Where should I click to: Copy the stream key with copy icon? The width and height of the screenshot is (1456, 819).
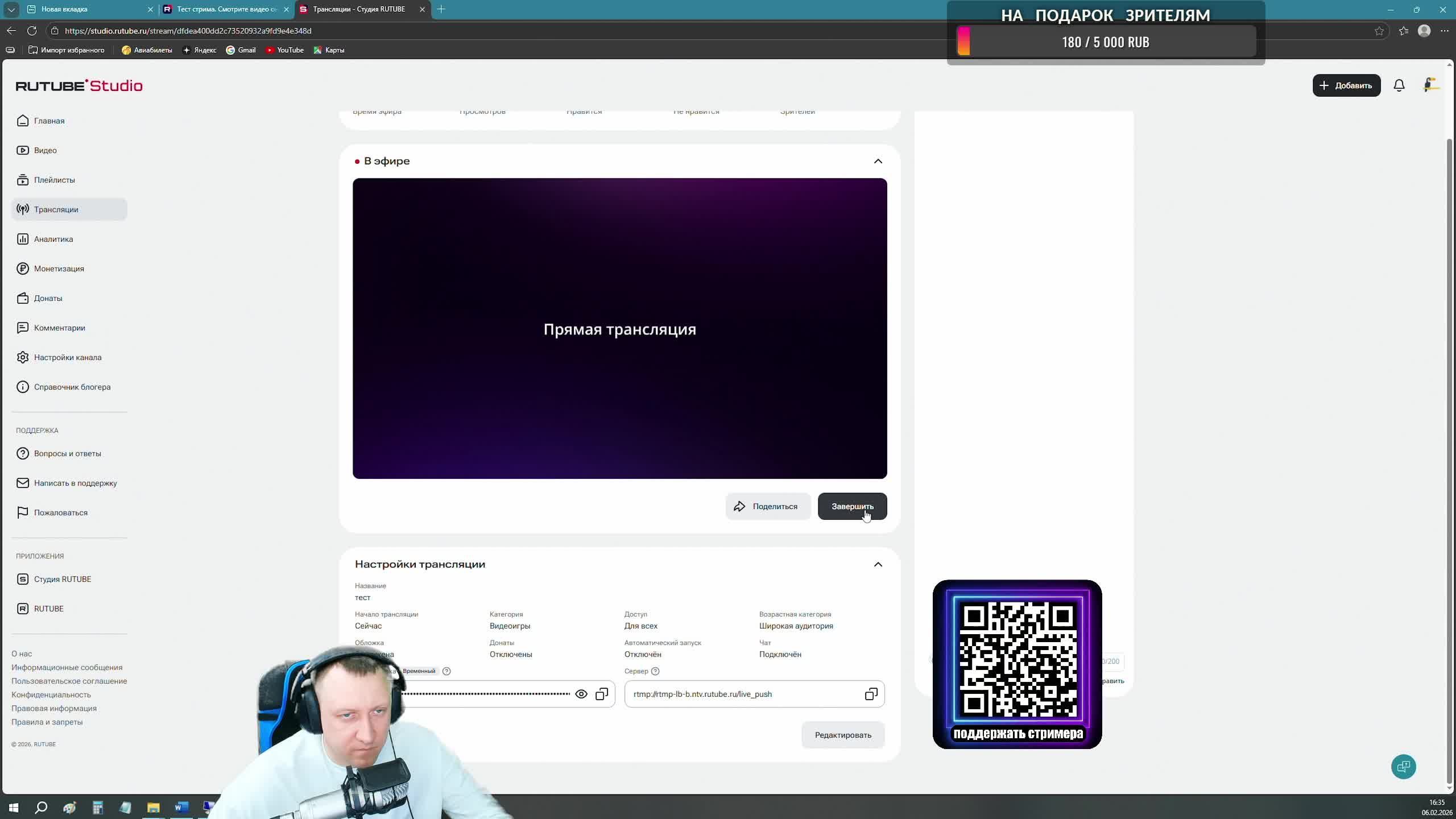[601, 694]
